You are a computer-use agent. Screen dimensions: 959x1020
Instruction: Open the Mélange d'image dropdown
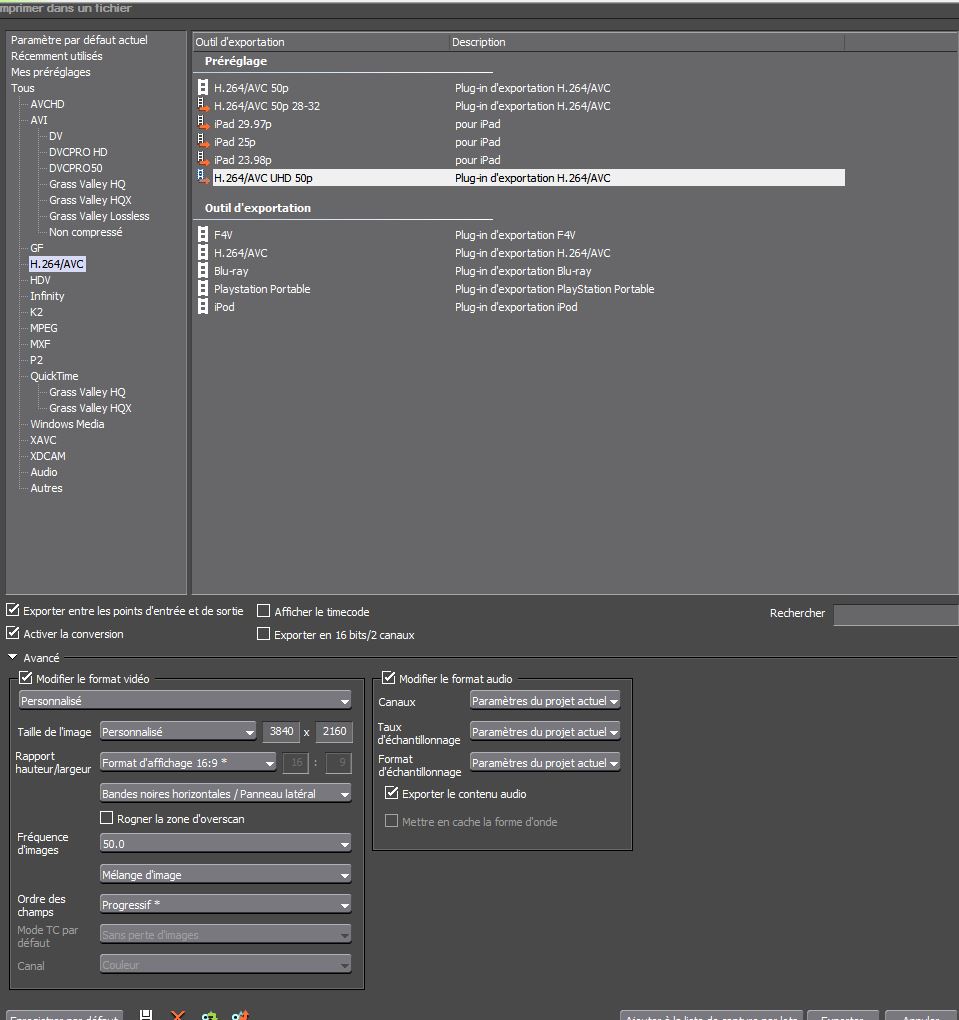click(226, 875)
